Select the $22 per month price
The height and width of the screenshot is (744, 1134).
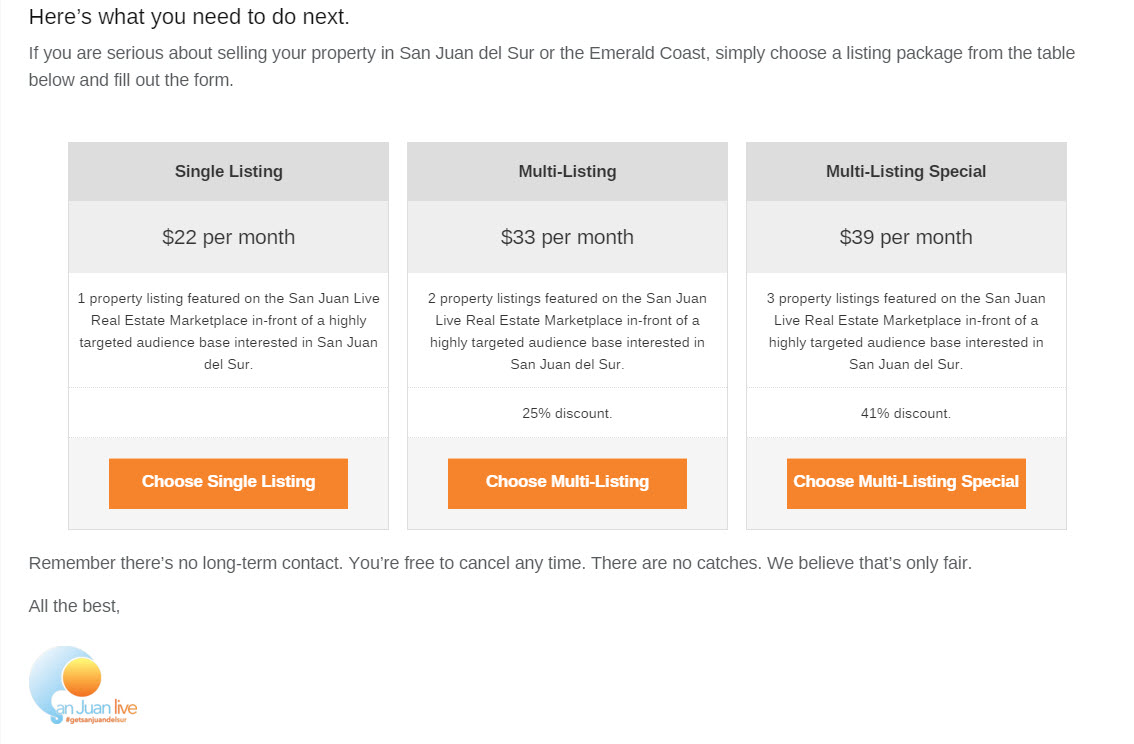pyautogui.click(x=229, y=237)
